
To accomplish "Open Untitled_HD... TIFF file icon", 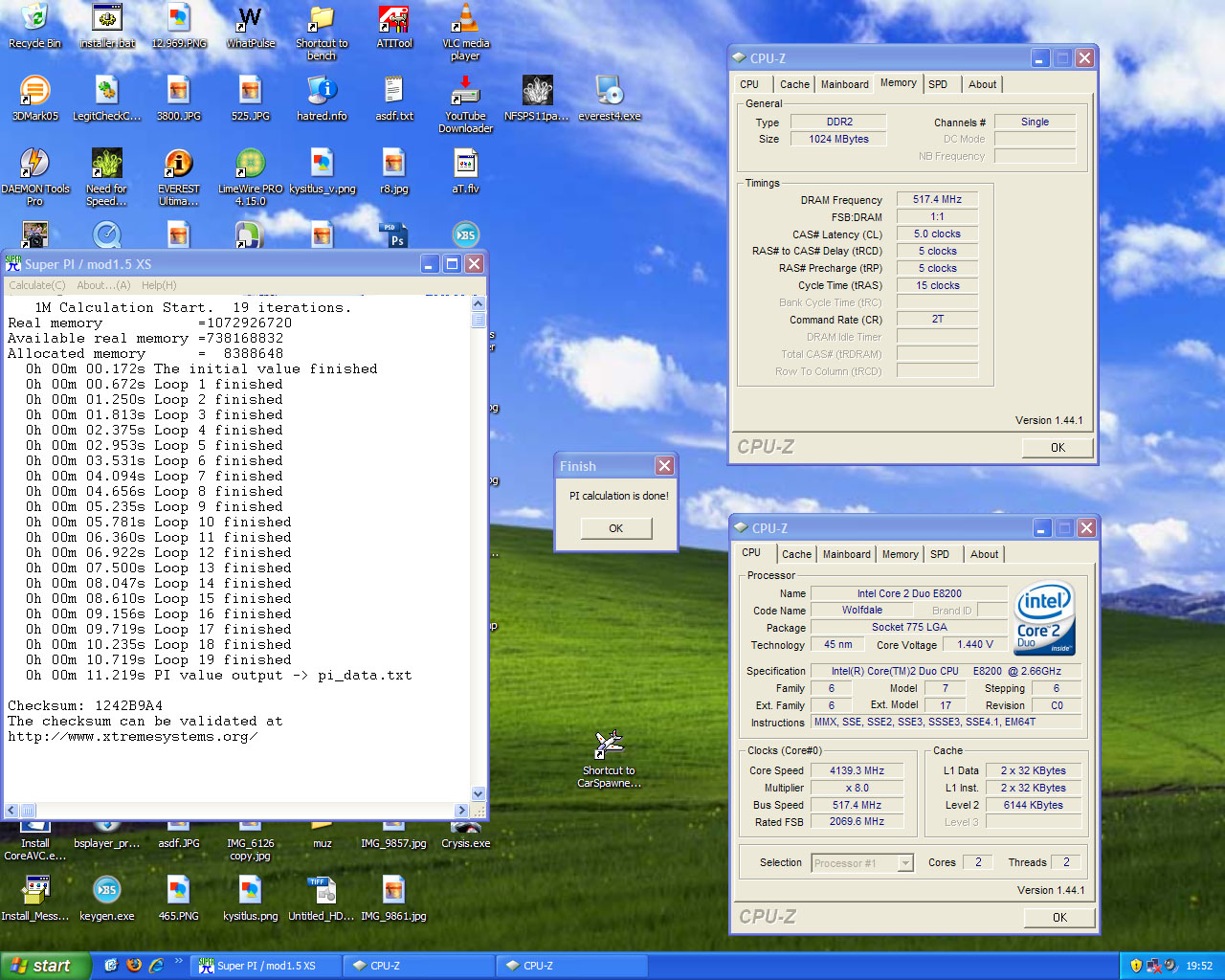I will (x=322, y=899).
